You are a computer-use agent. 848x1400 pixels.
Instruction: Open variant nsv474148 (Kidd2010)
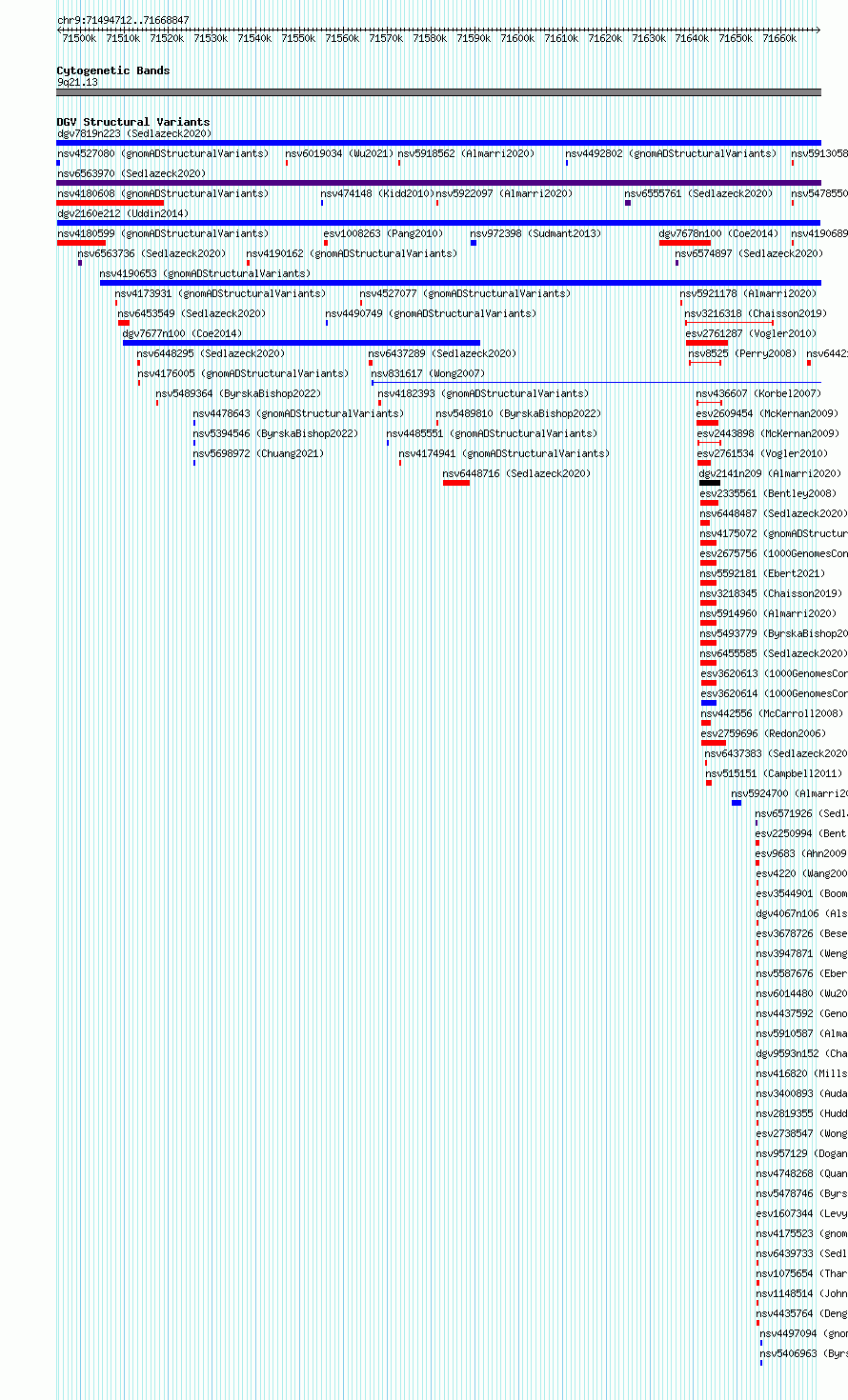click(x=377, y=193)
